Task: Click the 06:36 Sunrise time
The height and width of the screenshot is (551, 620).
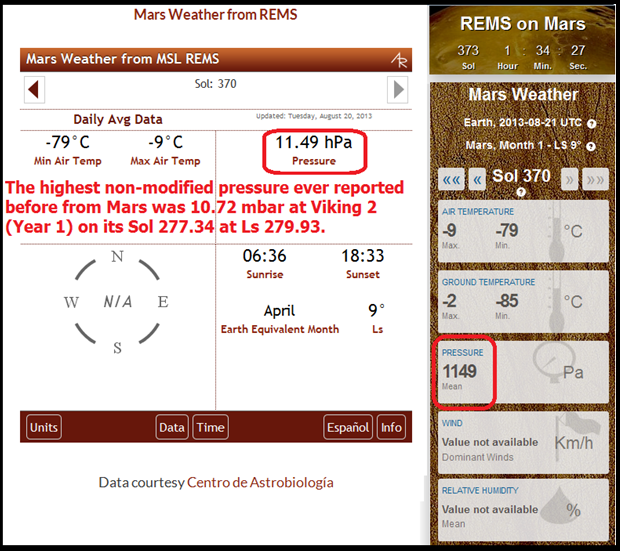Action: 265,256
